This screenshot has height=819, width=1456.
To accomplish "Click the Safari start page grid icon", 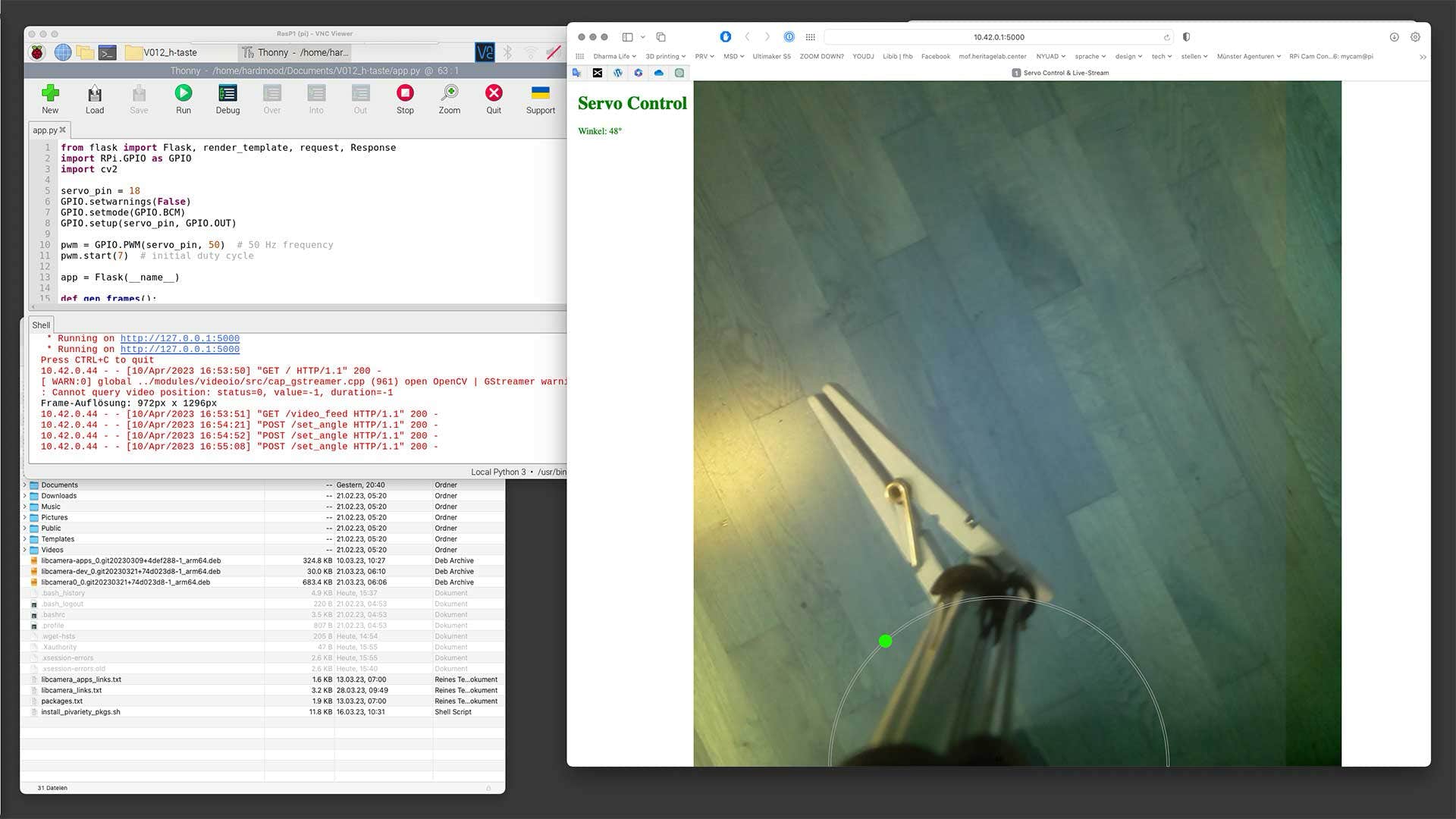I will 810,36.
